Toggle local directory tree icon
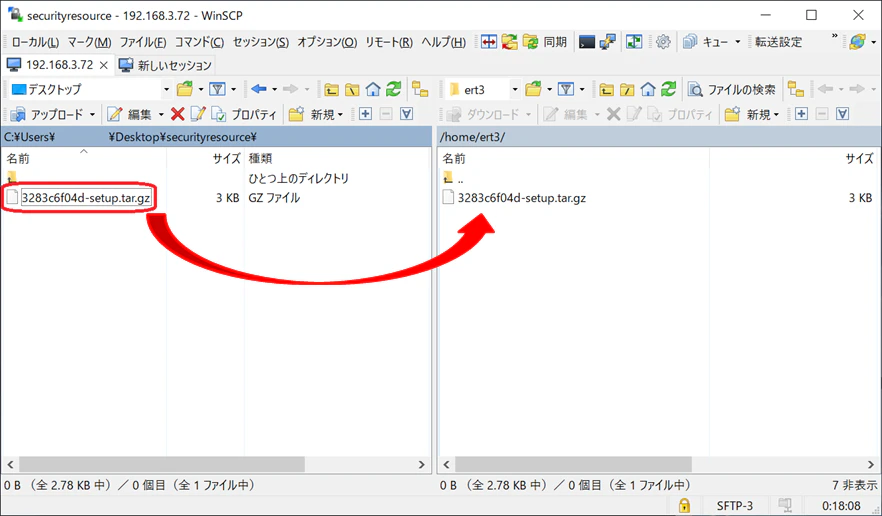The height and width of the screenshot is (516, 882). pos(420,89)
